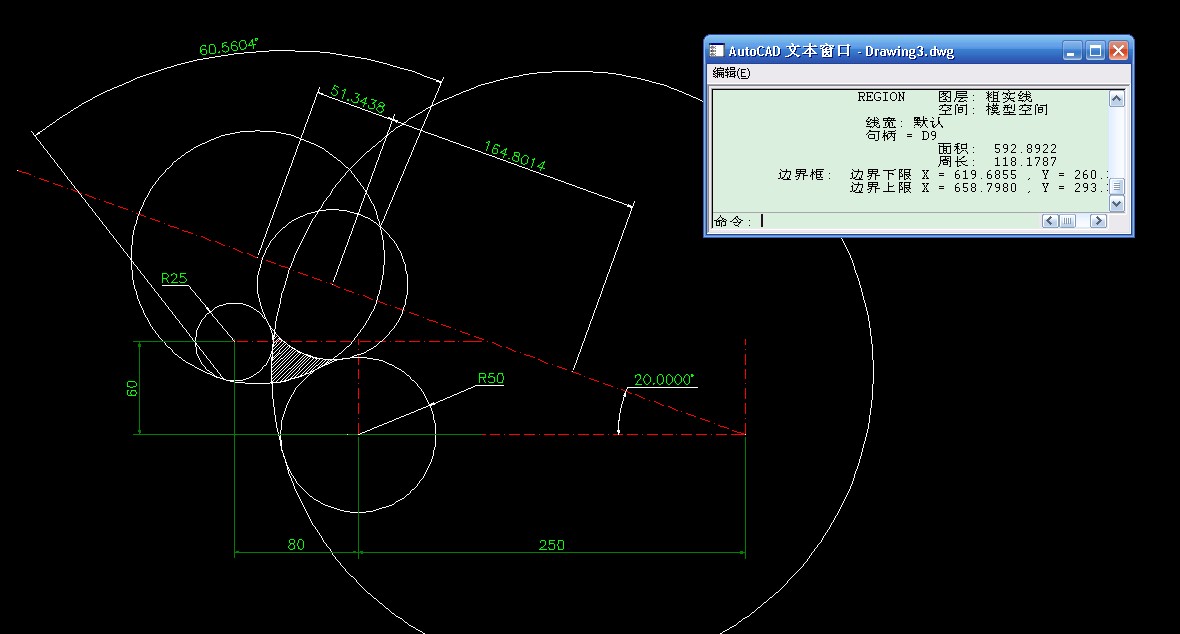The height and width of the screenshot is (634, 1180).
Task: Click the AutoCAD text window title icon
Action: tap(716, 50)
